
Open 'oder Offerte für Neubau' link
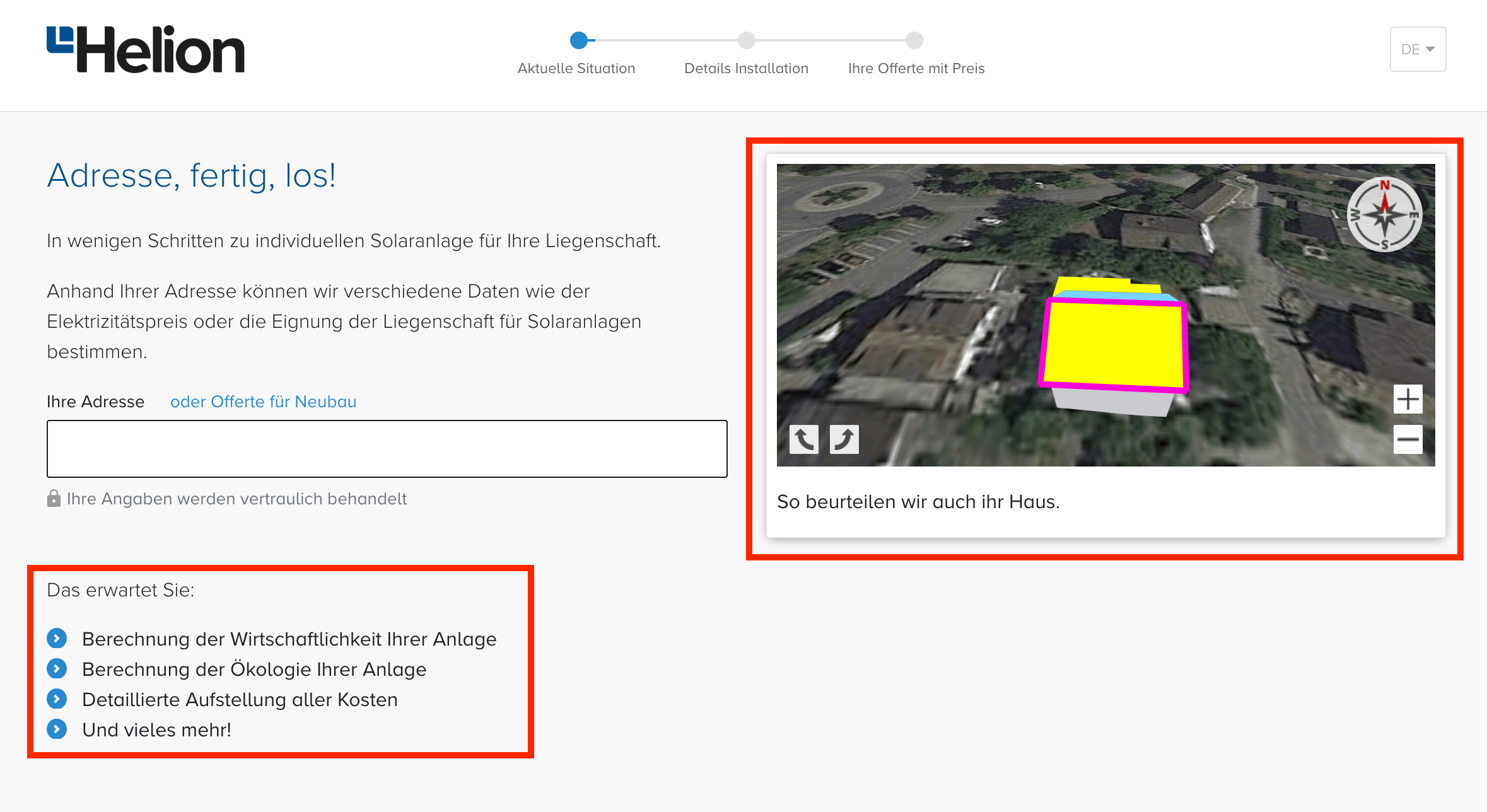pos(263,402)
